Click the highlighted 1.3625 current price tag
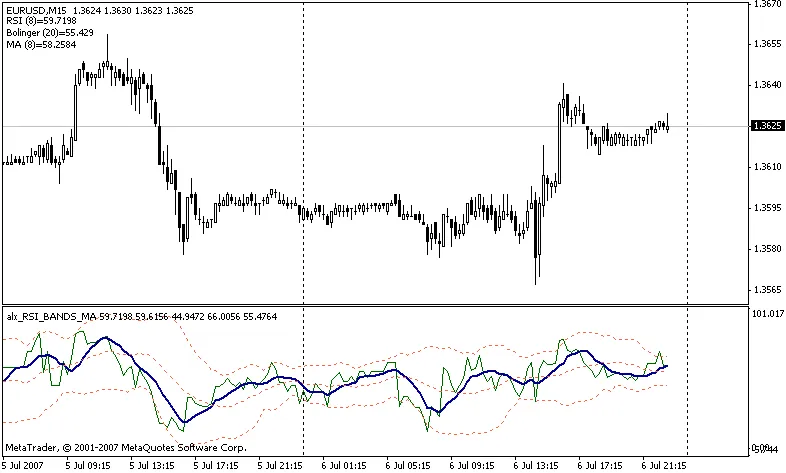The width and height of the screenshot is (786, 473). (766, 126)
